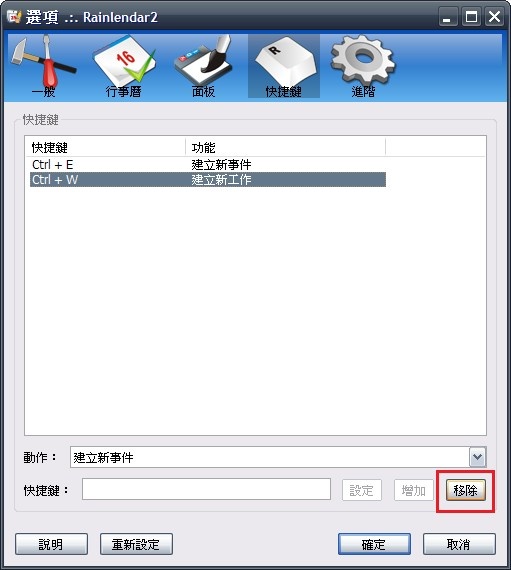Select the Ctrl + W 建立新工作 row
Viewport: 511px width, 570px height.
(208, 180)
